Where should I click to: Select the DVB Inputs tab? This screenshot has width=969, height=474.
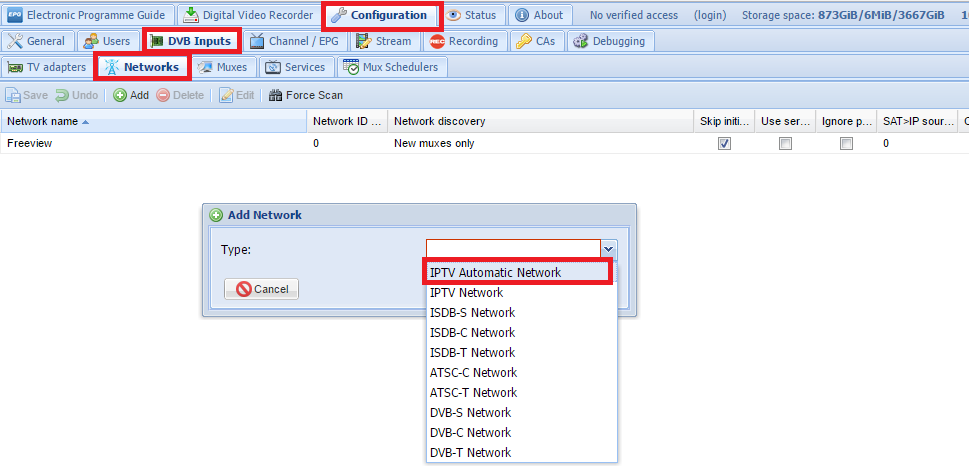(191, 41)
